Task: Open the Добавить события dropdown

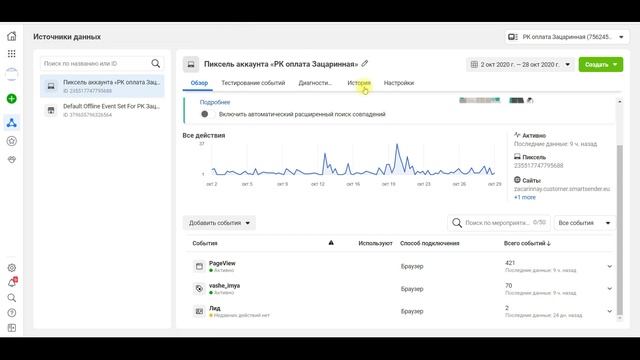Action: [x=219, y=223]
